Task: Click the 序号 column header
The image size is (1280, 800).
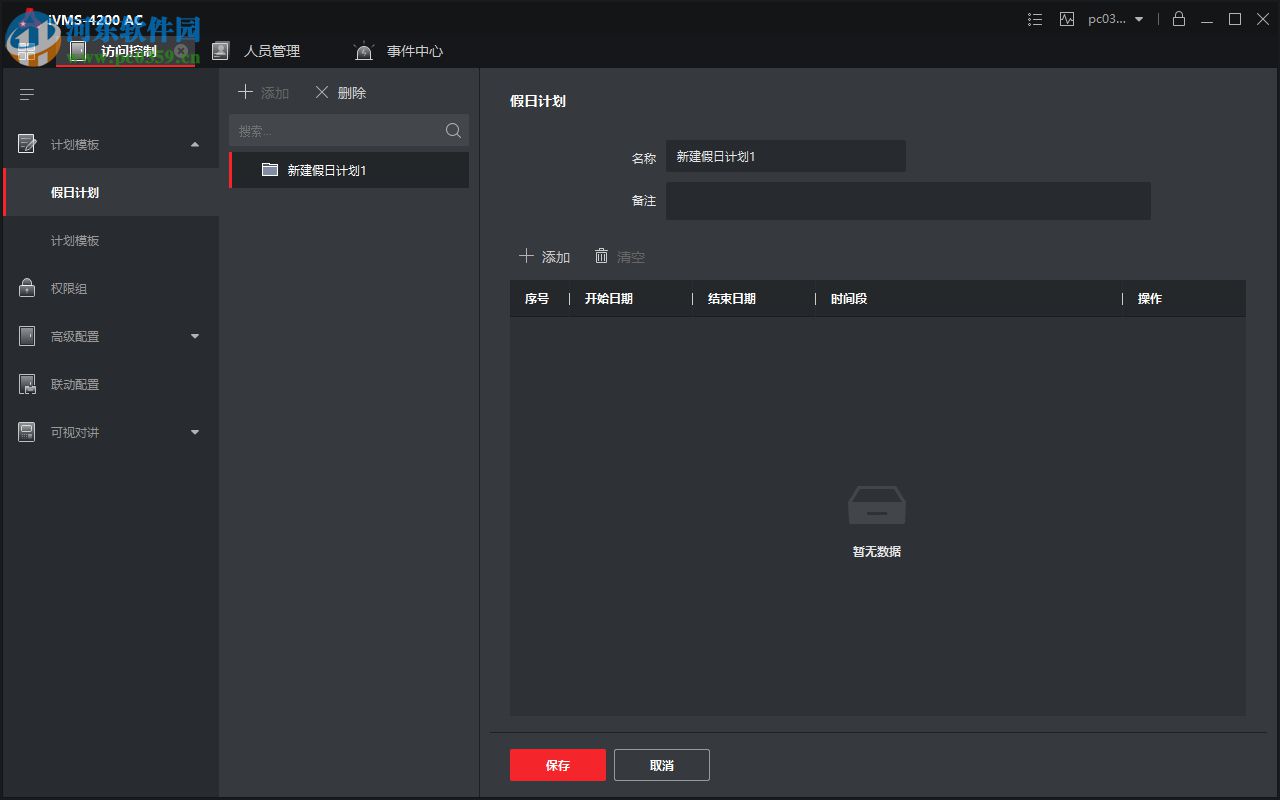Action: pyautogui.click(x=537, y=298)
